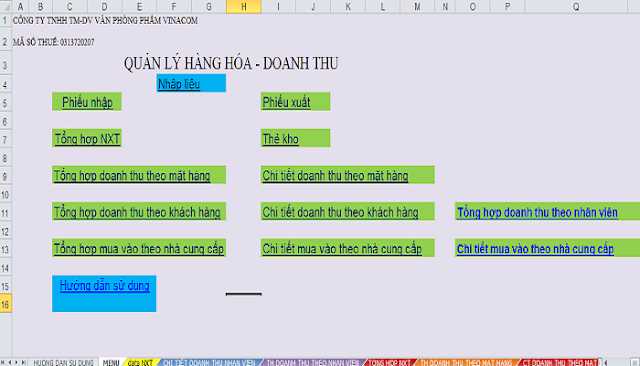
Task: Switch to HUONG DAN SU DUNG sheet tab
Action: (63, 362)
